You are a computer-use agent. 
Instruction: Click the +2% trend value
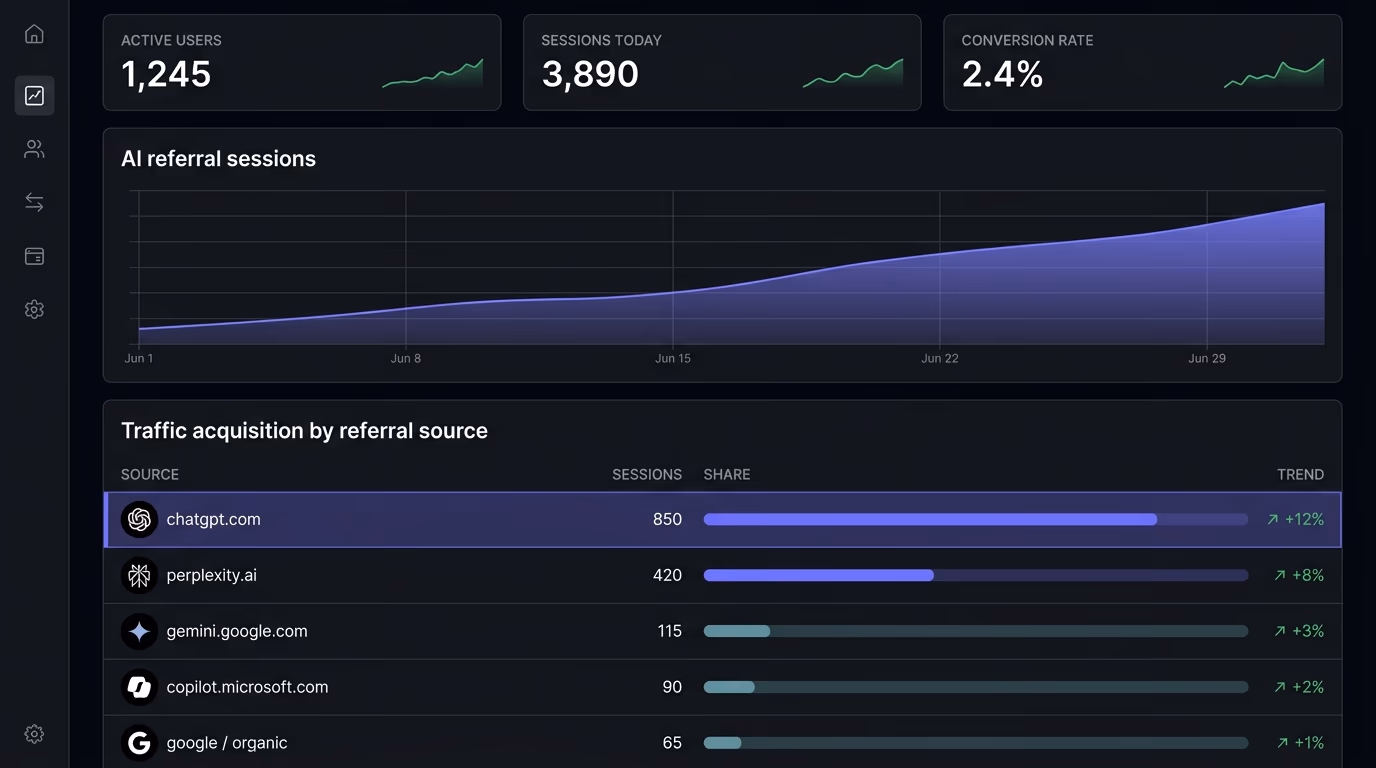[x=1308, y=687]
